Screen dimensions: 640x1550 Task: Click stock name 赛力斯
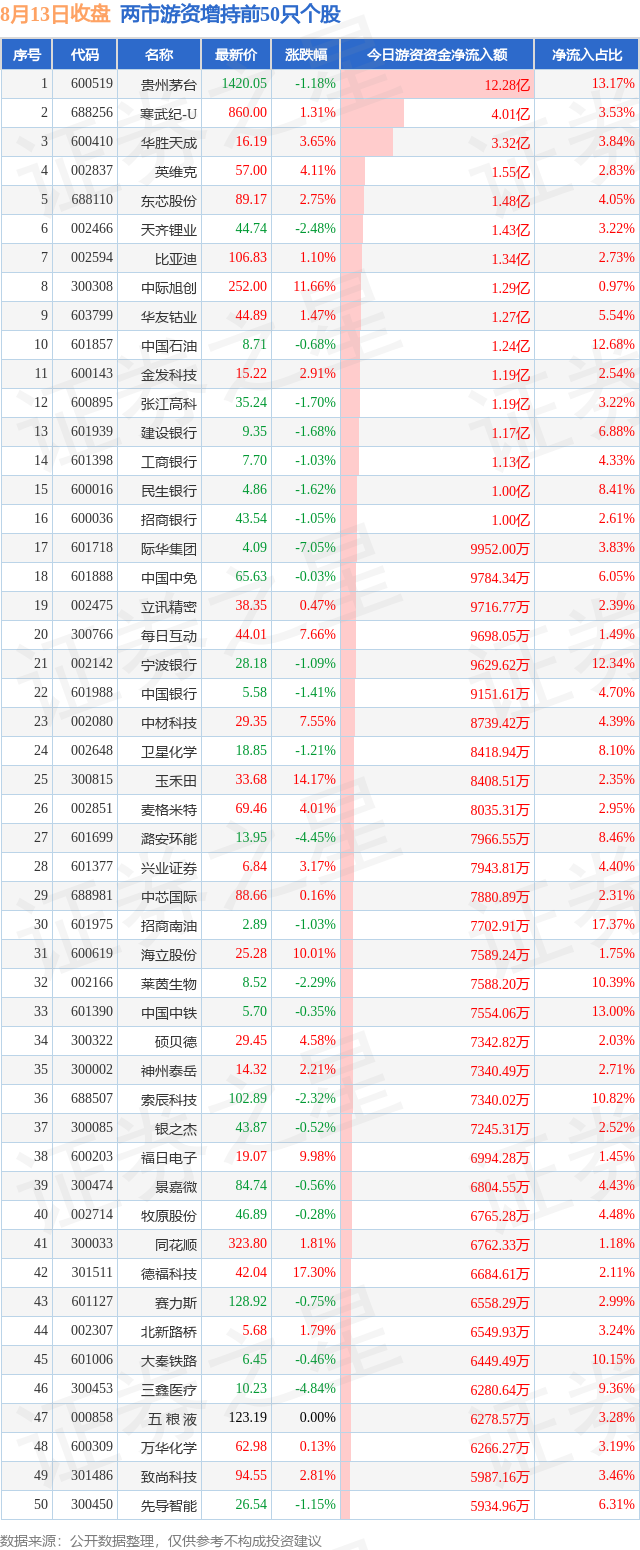[176, 1302]
